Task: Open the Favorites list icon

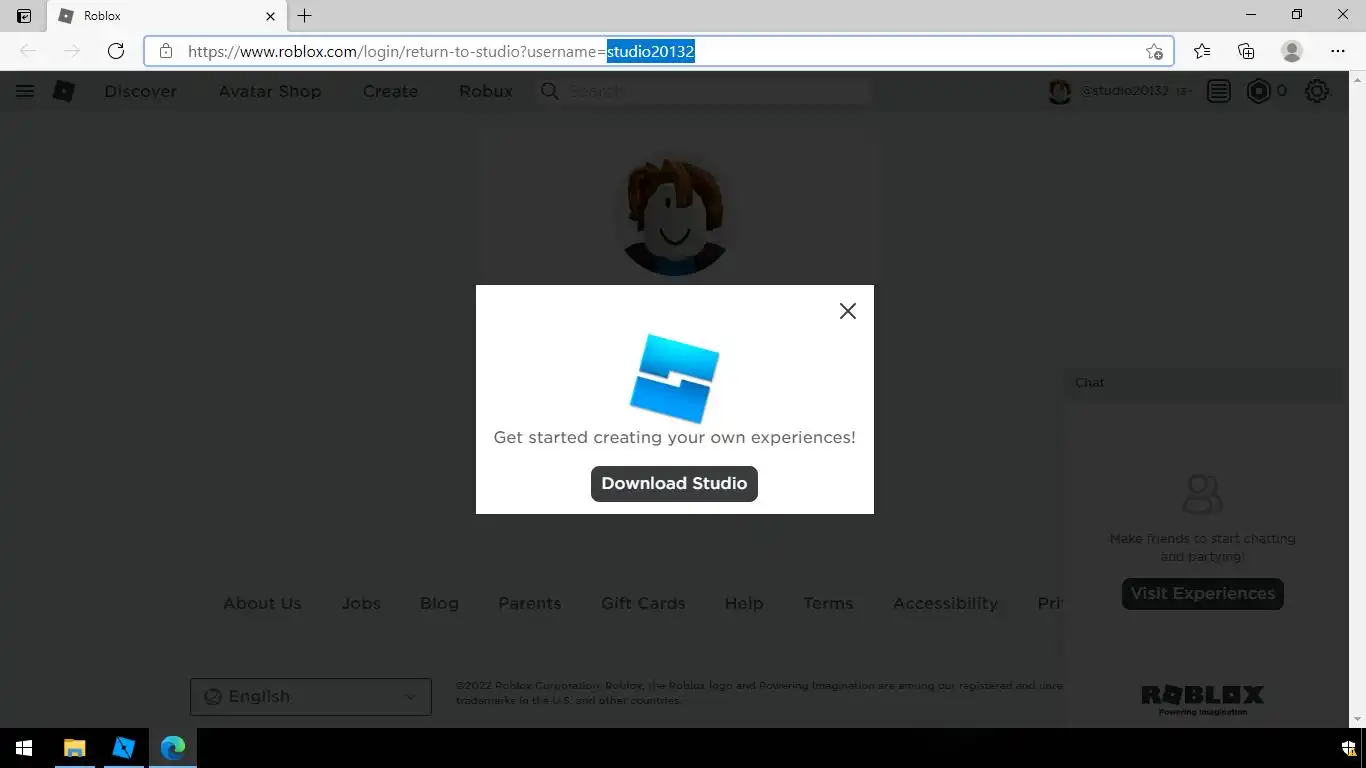Action: point(1202,51)
